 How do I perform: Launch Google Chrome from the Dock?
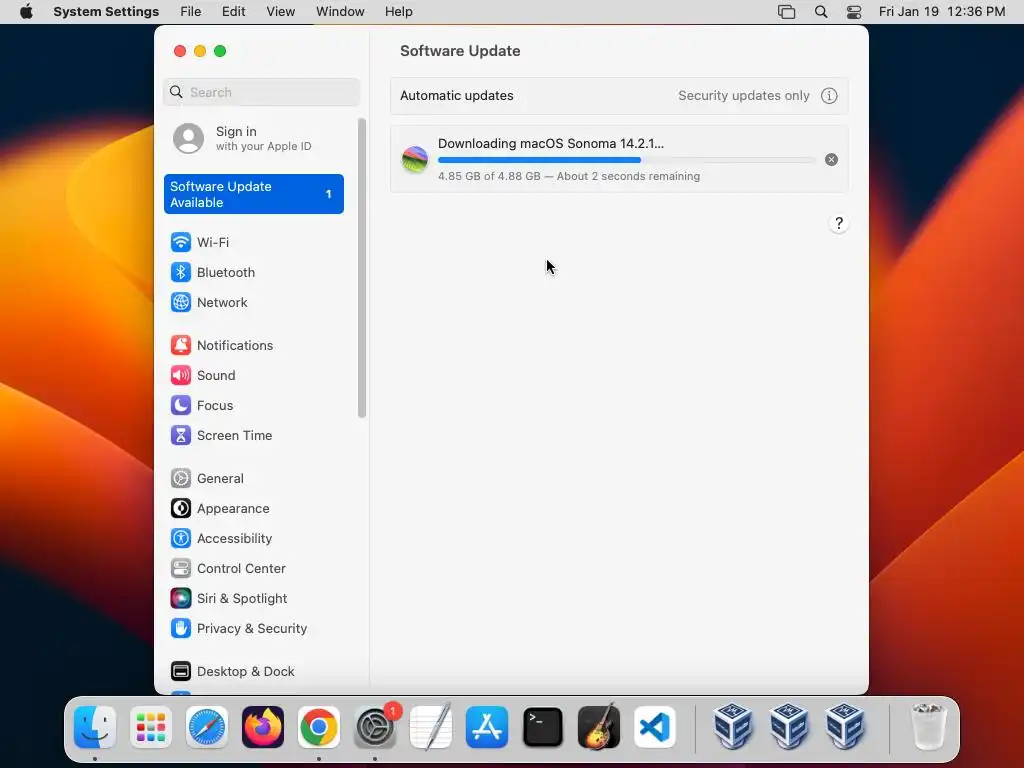click(x=319, y=727)
